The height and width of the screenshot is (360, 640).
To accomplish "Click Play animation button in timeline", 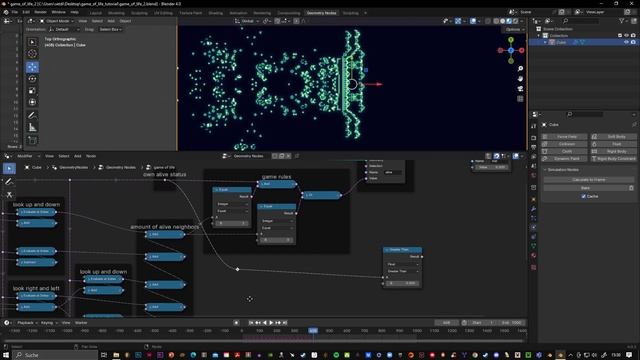I will tap(271, 323).
